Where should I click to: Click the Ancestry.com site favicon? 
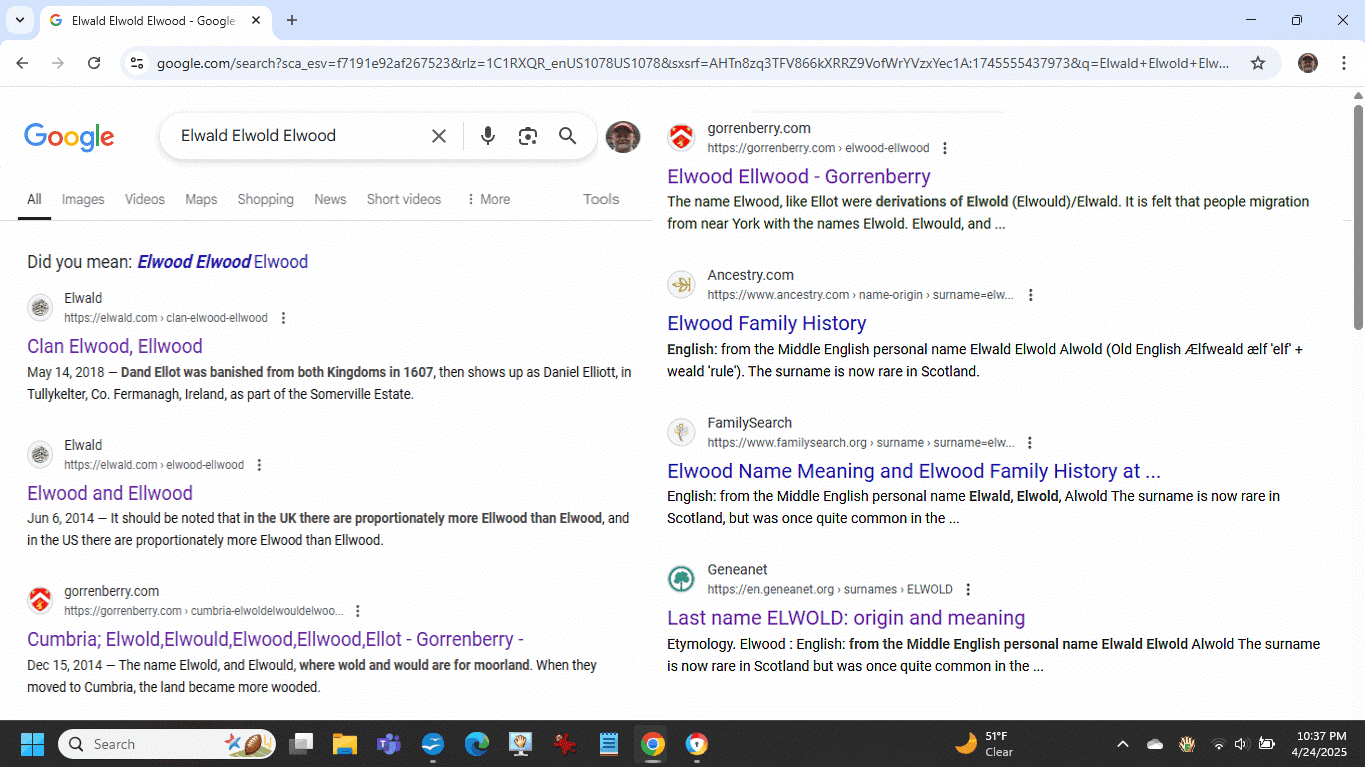(681, 285)
